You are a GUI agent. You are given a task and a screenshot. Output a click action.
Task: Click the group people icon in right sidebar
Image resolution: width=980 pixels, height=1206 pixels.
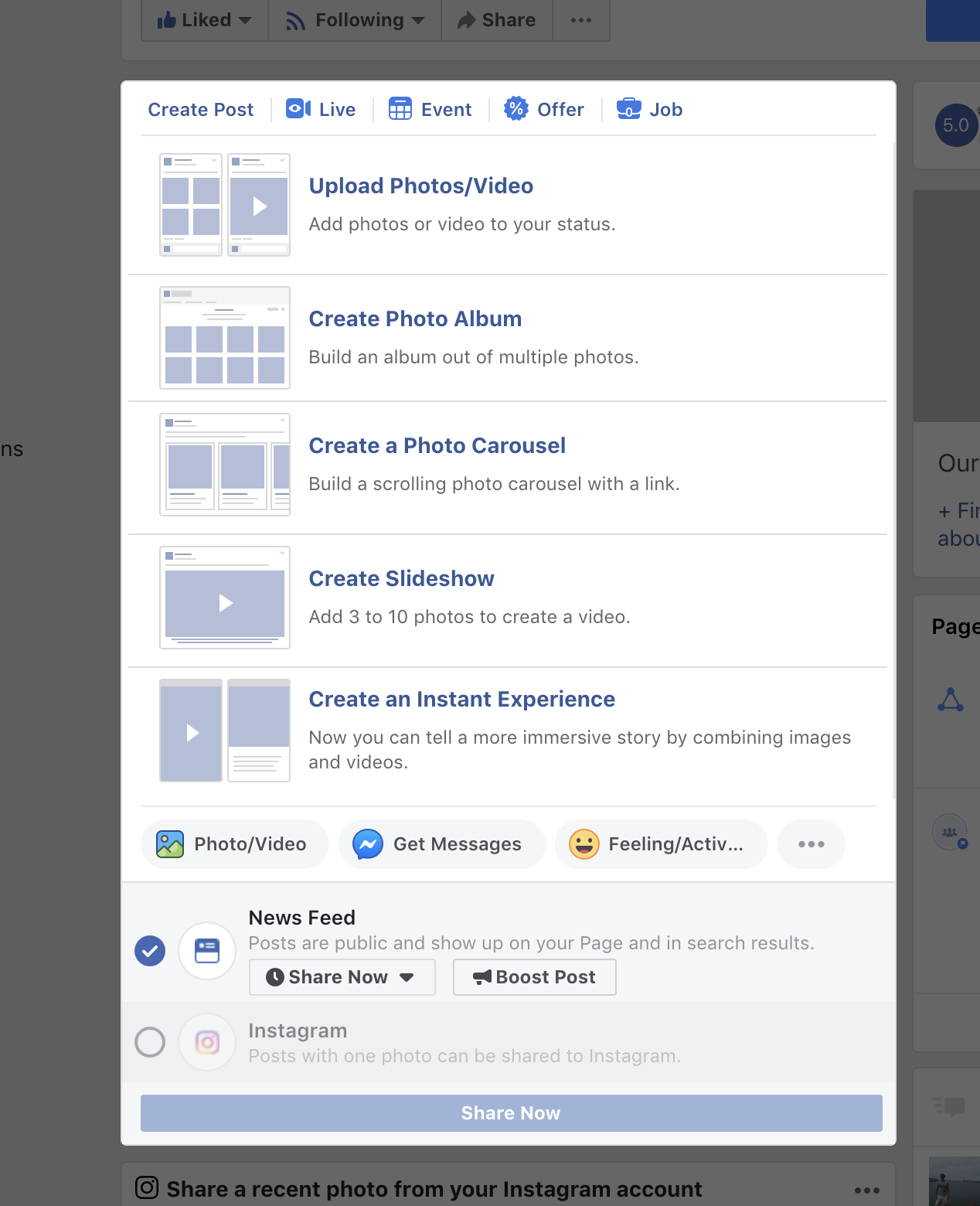[x=950, y=833]
